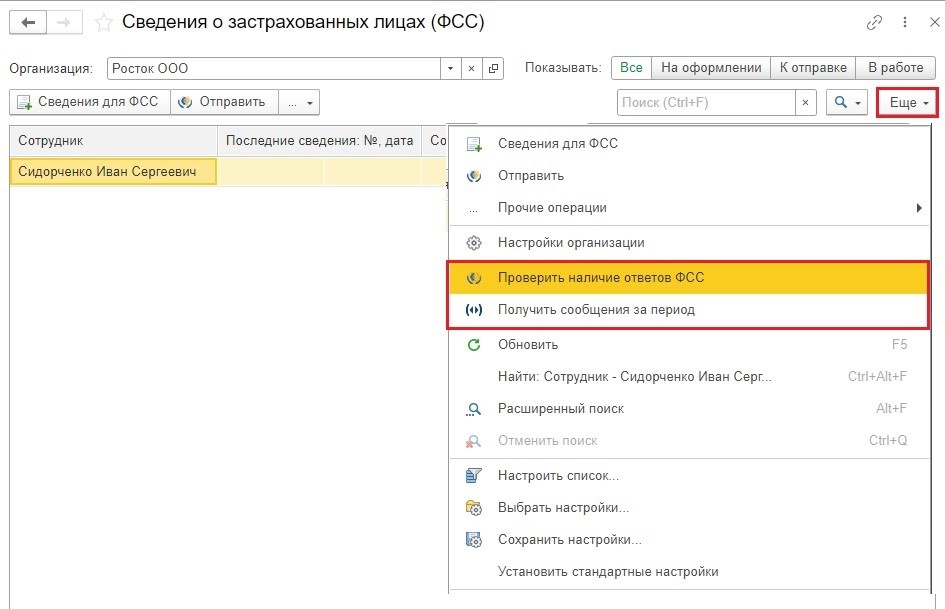Click the open organization card icon
Viewport: 945px width, 609px height.
pos(493,69)
